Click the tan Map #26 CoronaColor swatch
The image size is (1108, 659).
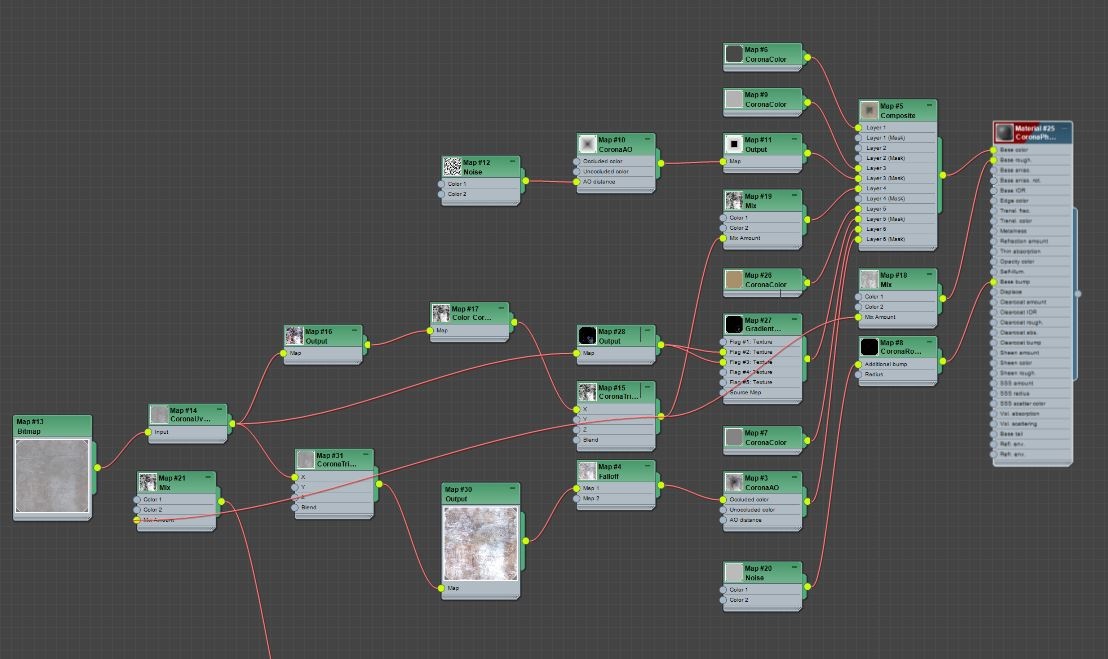(x=734, y=280)
